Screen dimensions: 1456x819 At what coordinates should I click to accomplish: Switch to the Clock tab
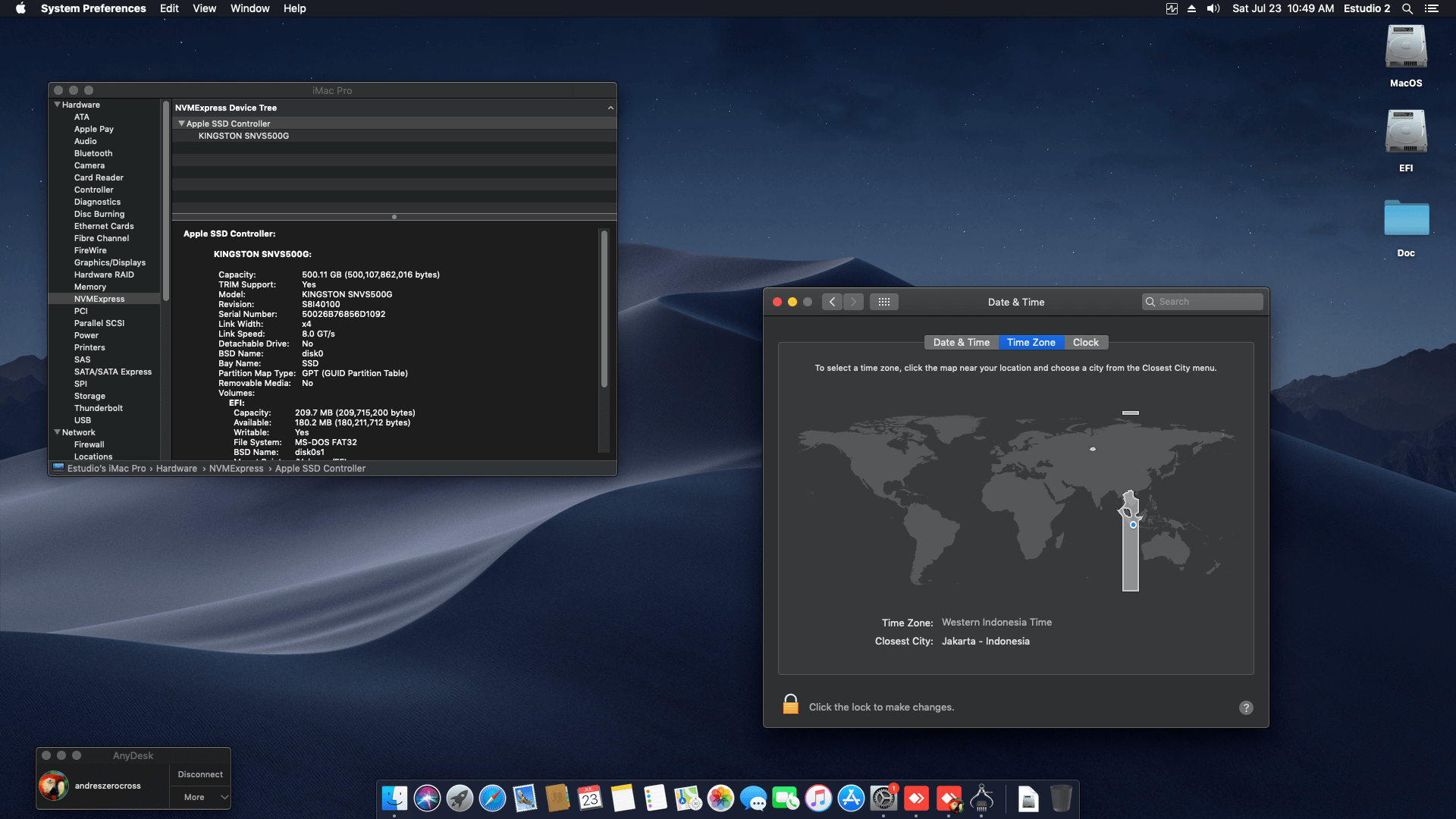click(1086, 343)
